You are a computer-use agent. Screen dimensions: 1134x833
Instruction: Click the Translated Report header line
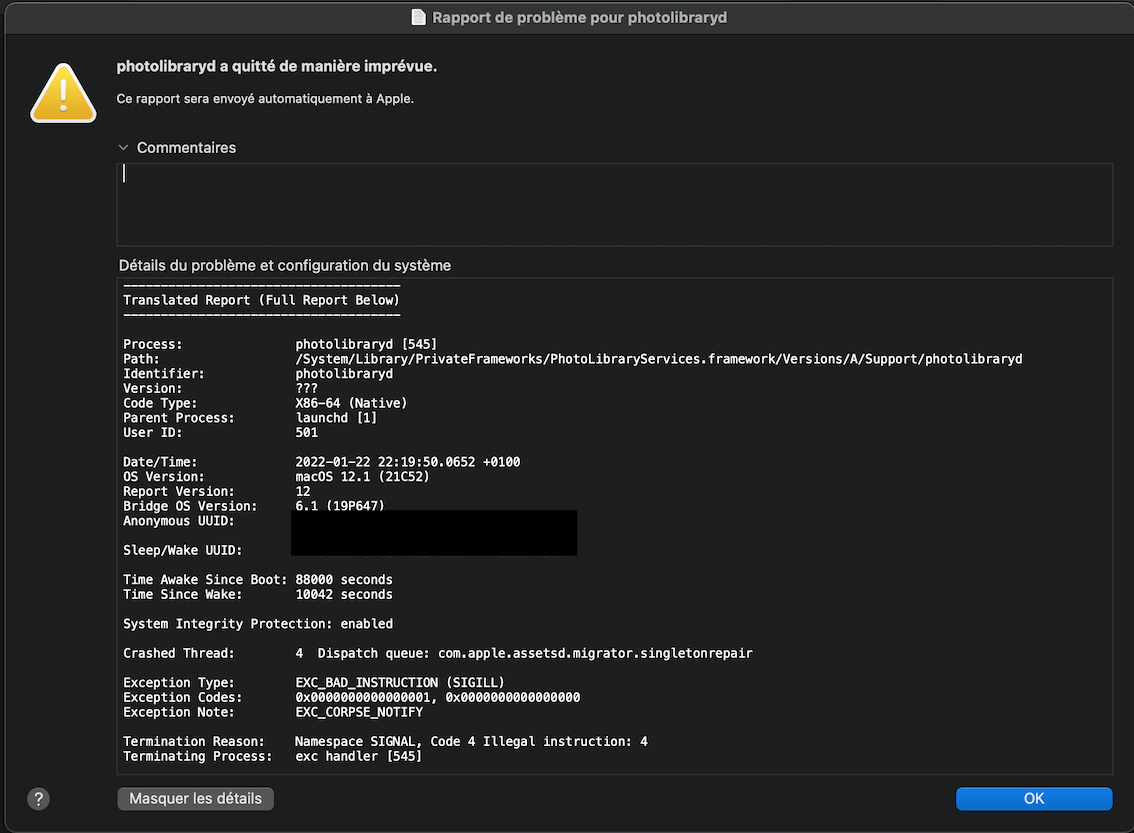pyautogui.click(x=261, y=300)
